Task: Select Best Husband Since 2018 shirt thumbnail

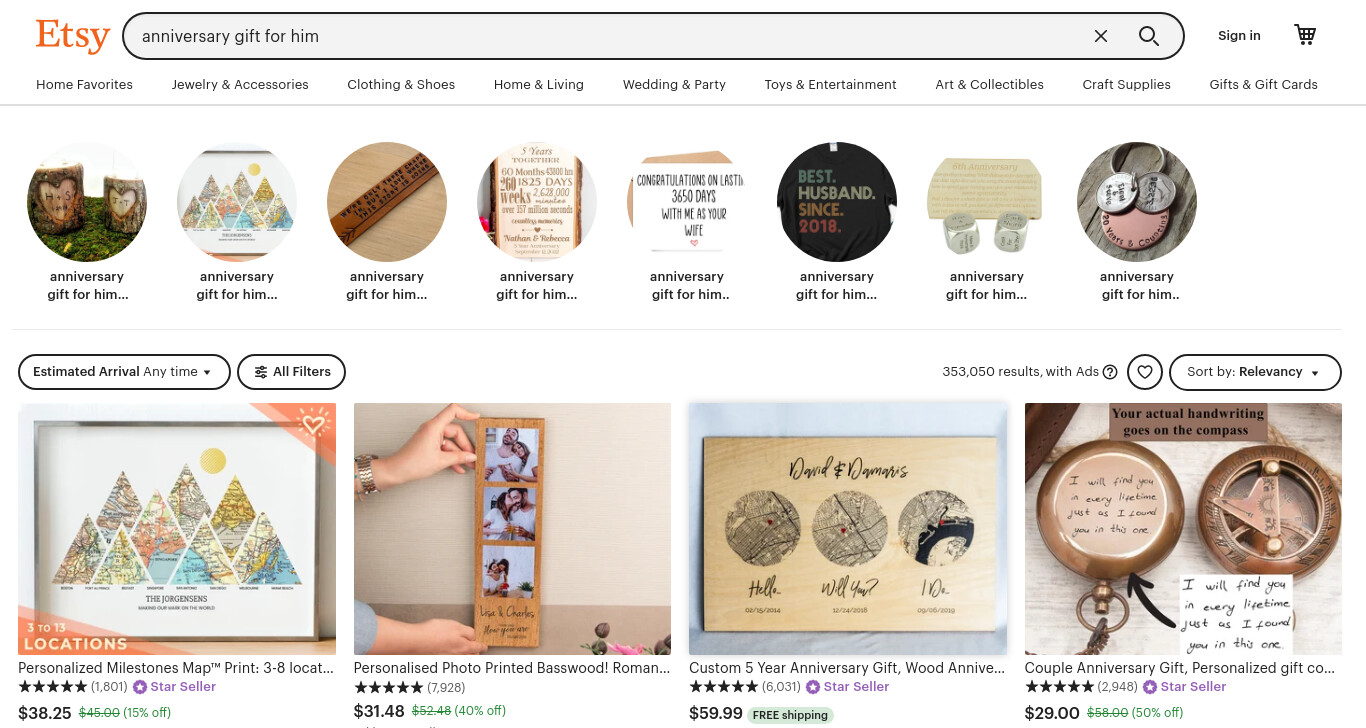Action: 837,202
